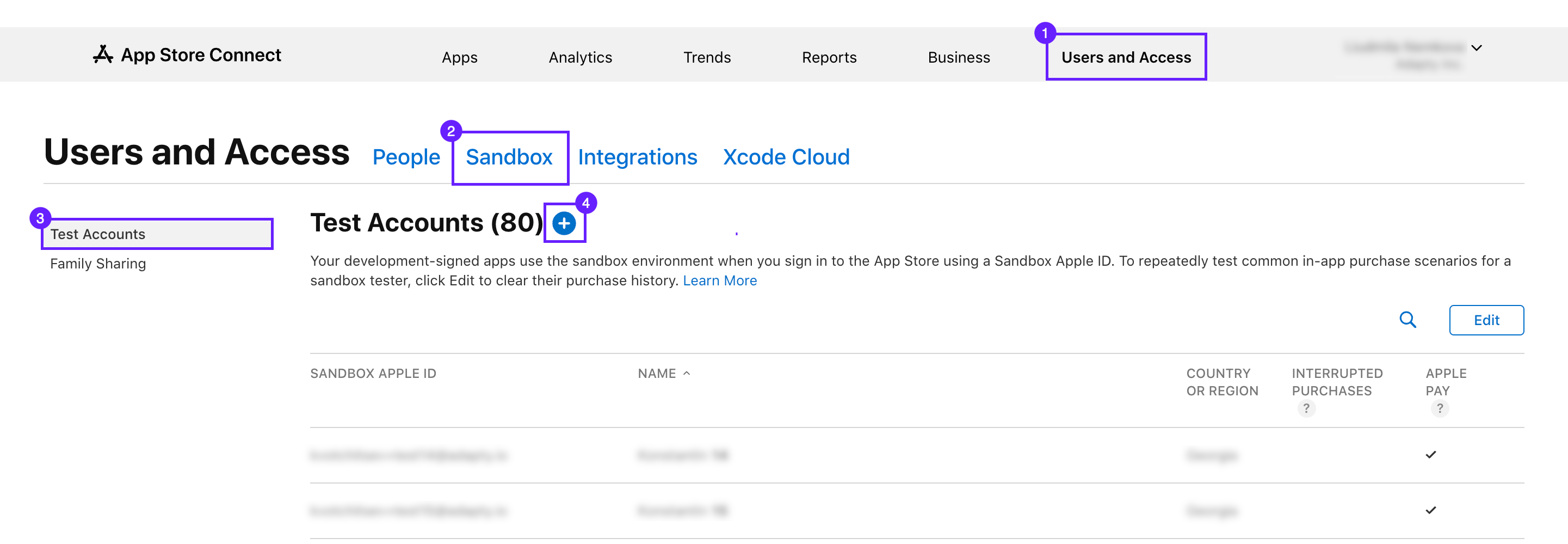Click the Edit button above the table
Image resolution: width=1568 pixels, height=544 pixels.
tap(1486, 320)
